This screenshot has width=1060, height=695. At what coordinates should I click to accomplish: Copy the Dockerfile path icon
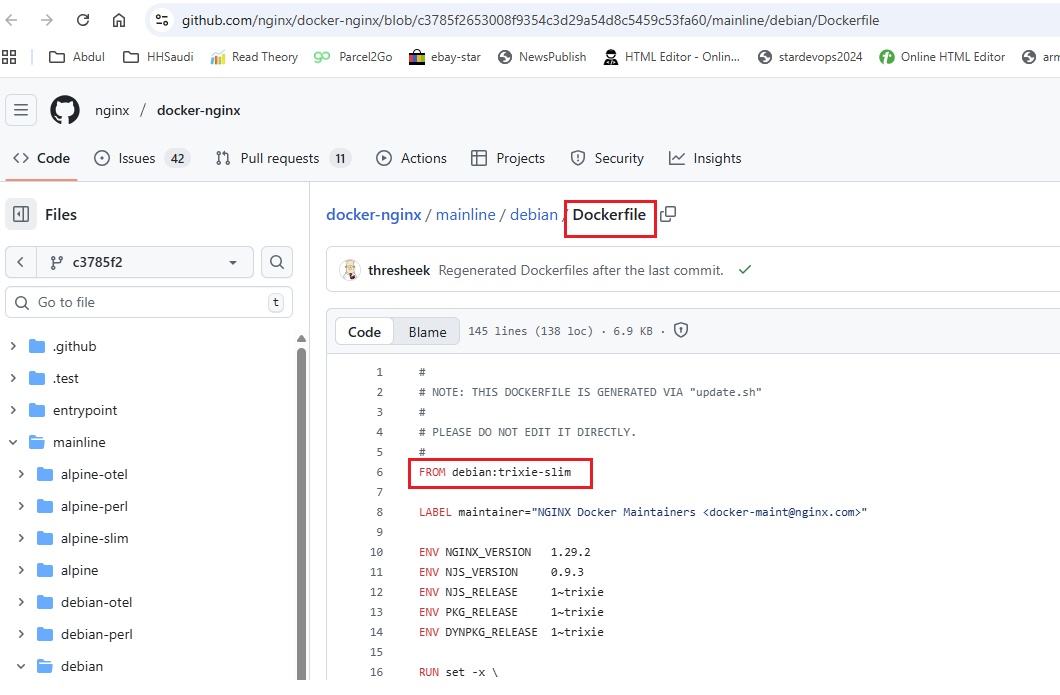click(668, 214)
